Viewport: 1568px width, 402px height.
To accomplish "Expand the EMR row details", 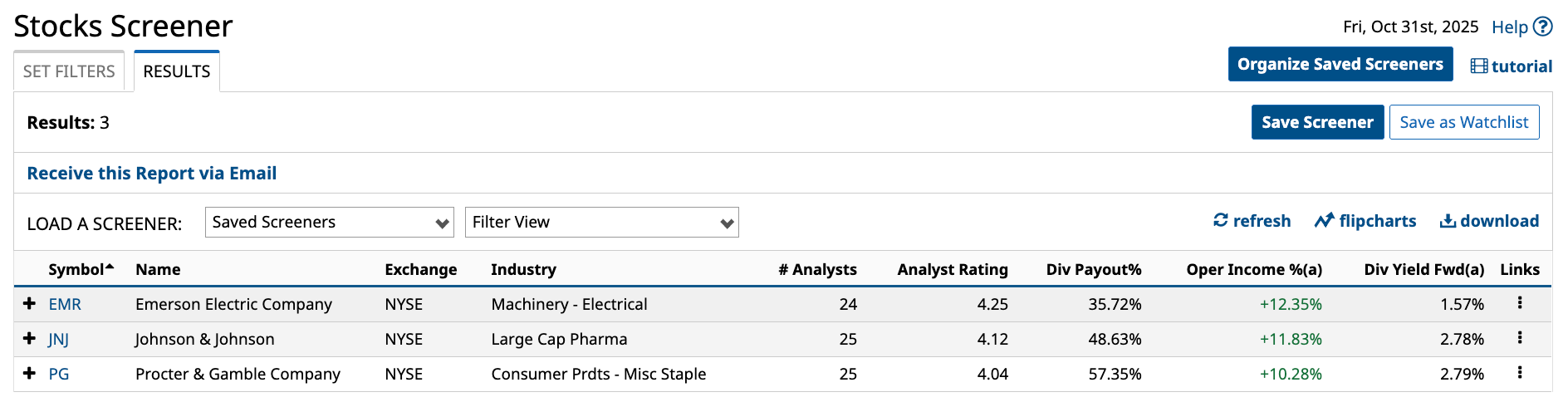I will 29,304.
